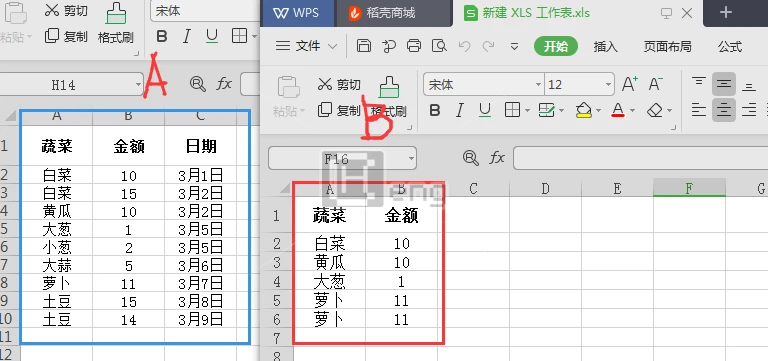The image size is (768, 361).
Task: Toggle Bold in window B
Action: [434, 110]
